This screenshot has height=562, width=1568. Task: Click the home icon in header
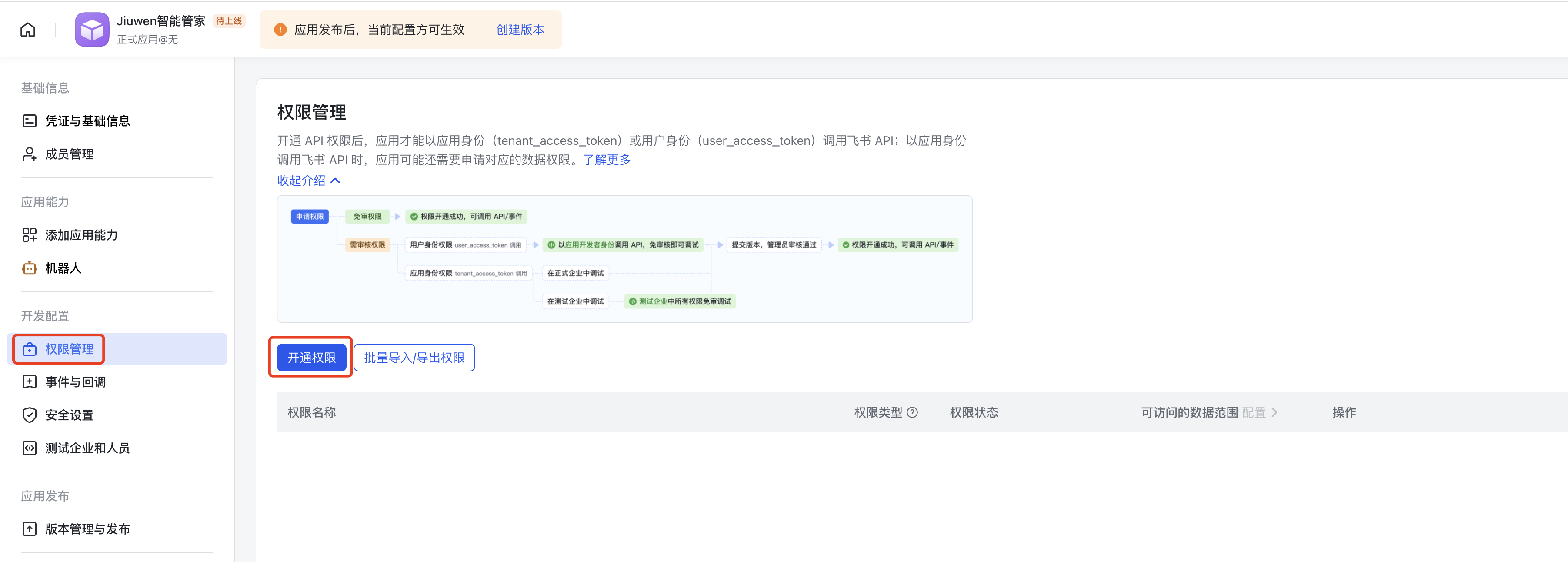pyautogui.click(x=28, y=30)
